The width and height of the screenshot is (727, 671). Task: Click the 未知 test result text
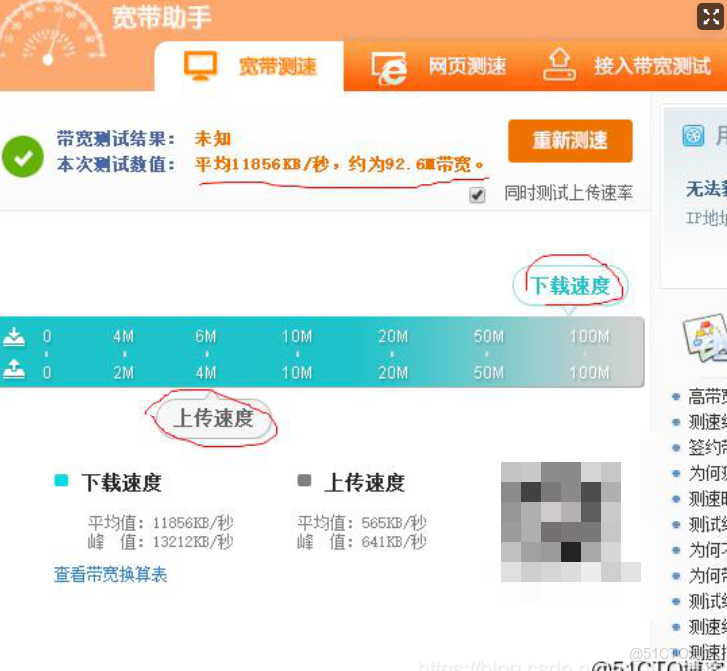tap(213, 138)
